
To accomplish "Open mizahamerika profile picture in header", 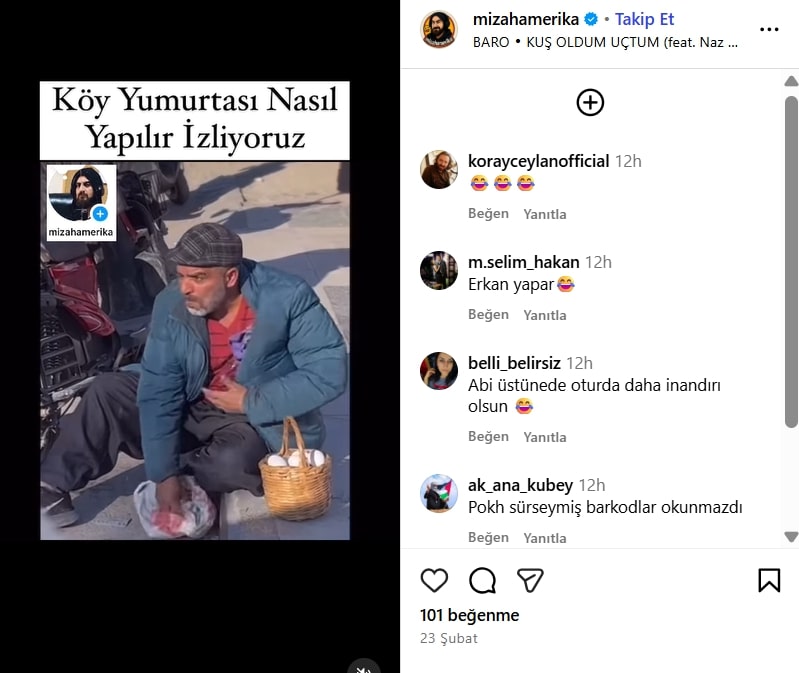I will click(438, 30).
